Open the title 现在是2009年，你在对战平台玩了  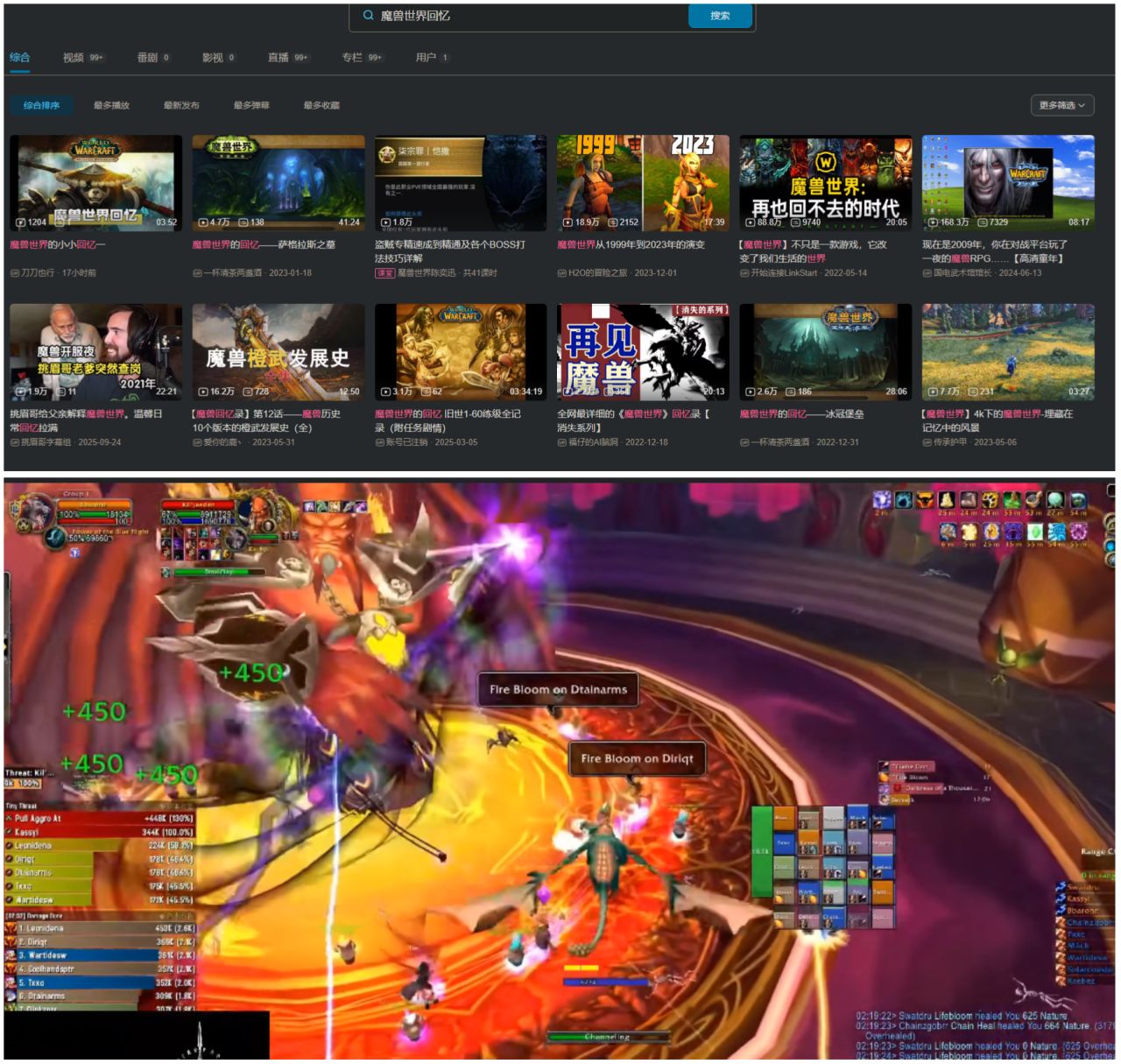[995, 251]
